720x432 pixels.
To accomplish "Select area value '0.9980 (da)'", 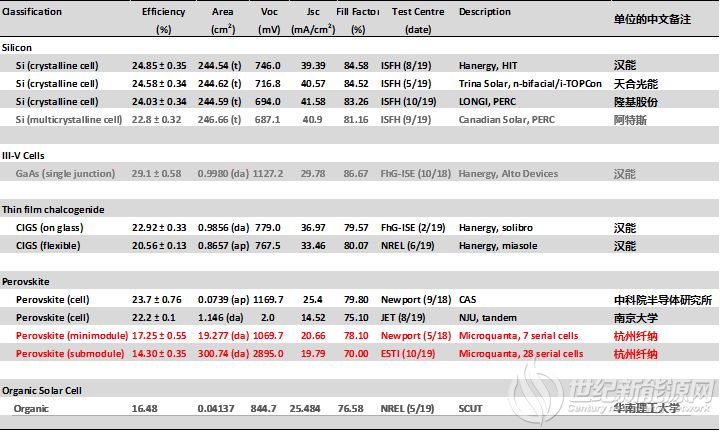I will point(223,174).
